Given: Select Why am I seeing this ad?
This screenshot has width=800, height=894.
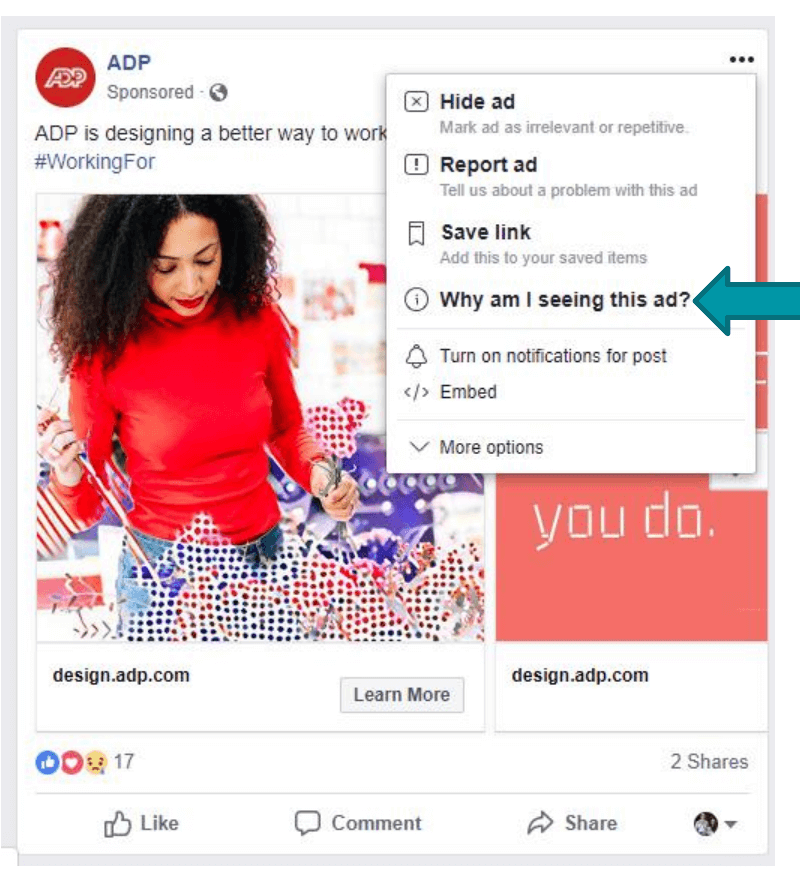Looking at the screenshot, I should point(565,299).
